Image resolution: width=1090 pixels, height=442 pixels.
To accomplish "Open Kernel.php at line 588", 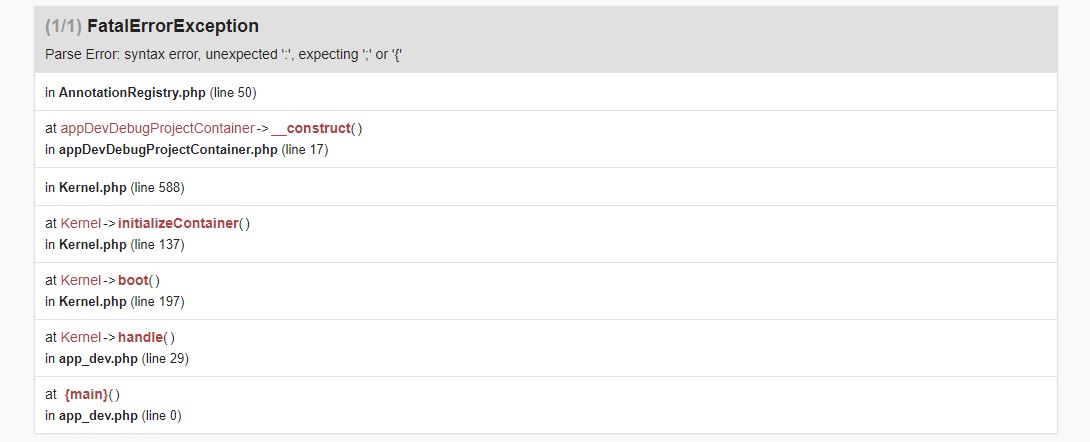I will pyautogui.click(x=93, y=187).
